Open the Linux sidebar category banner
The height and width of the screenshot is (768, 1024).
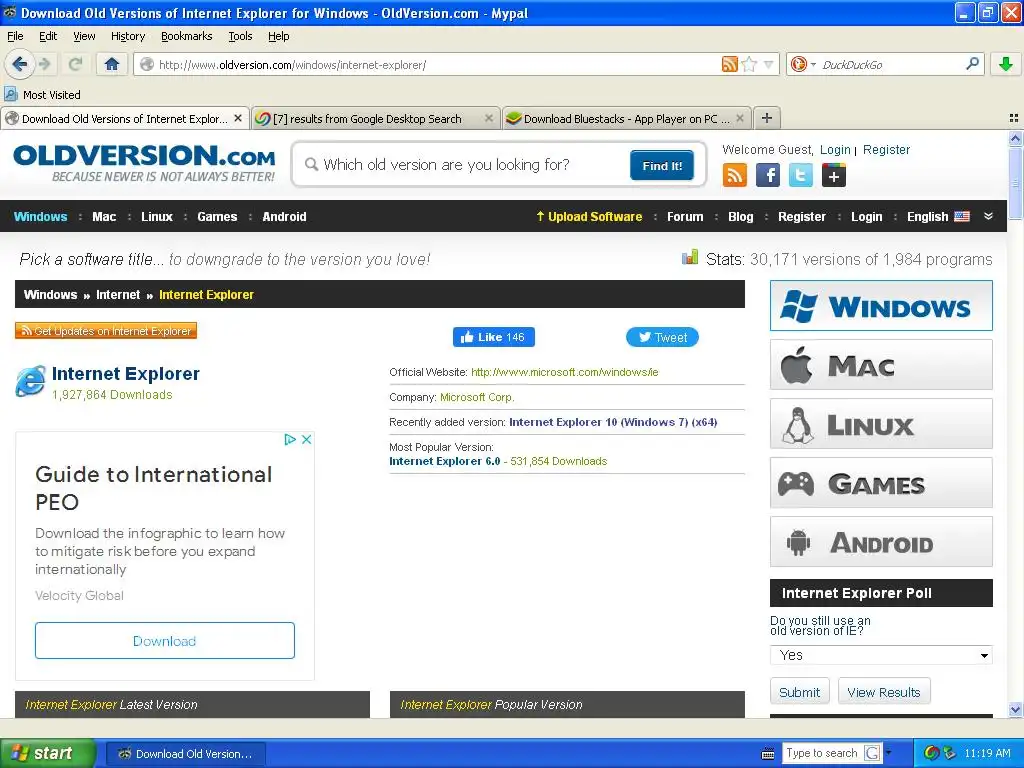pos(881,424)
